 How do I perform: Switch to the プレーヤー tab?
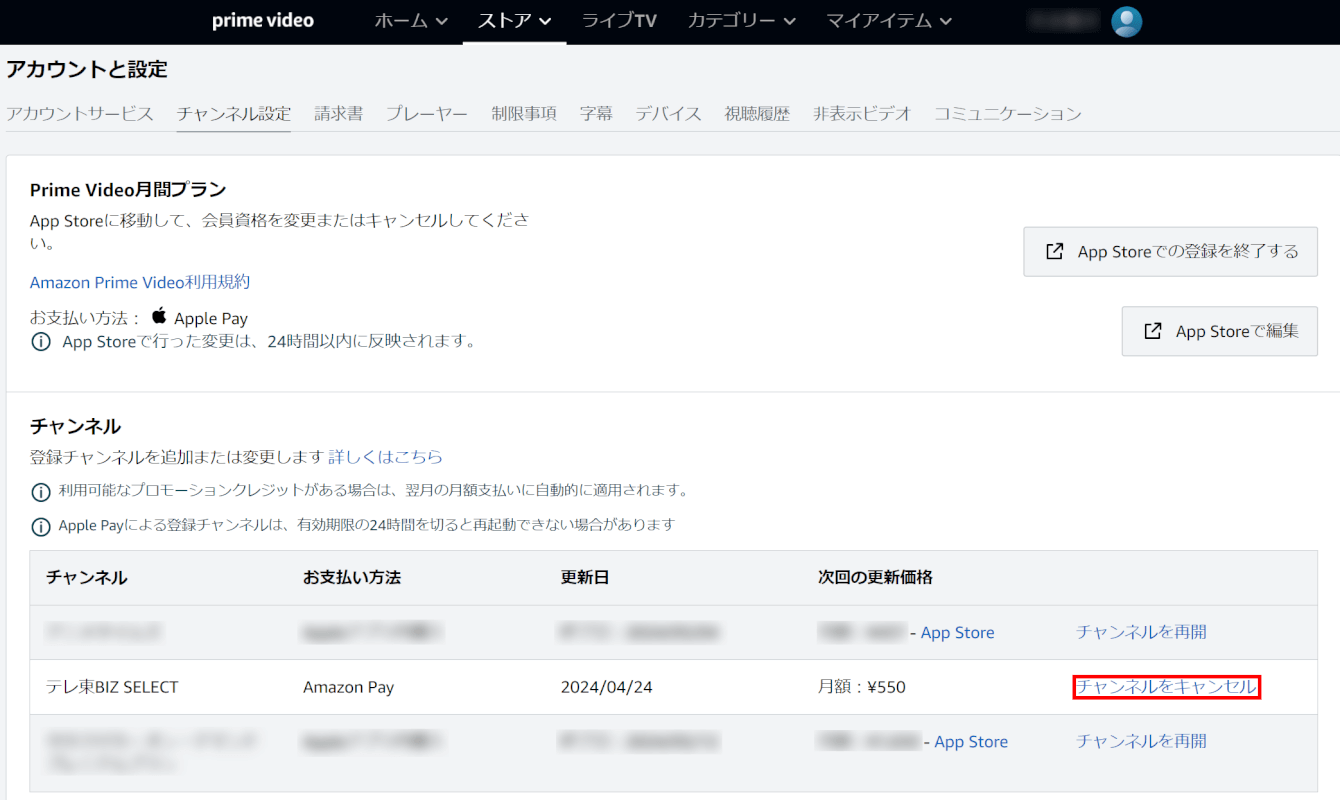click(x=427, y=114)
